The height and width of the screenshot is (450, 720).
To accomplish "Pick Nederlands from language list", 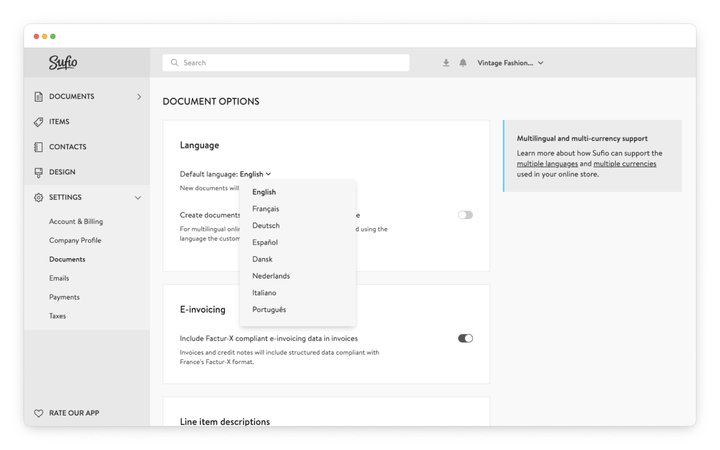I will [271, 276].
